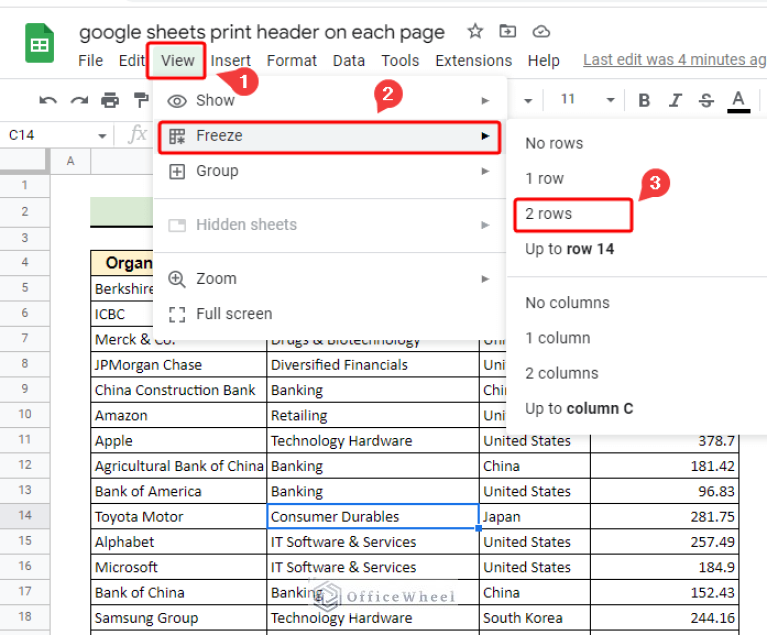
Task: Expand the Show submenu
Action: point(329,100)
